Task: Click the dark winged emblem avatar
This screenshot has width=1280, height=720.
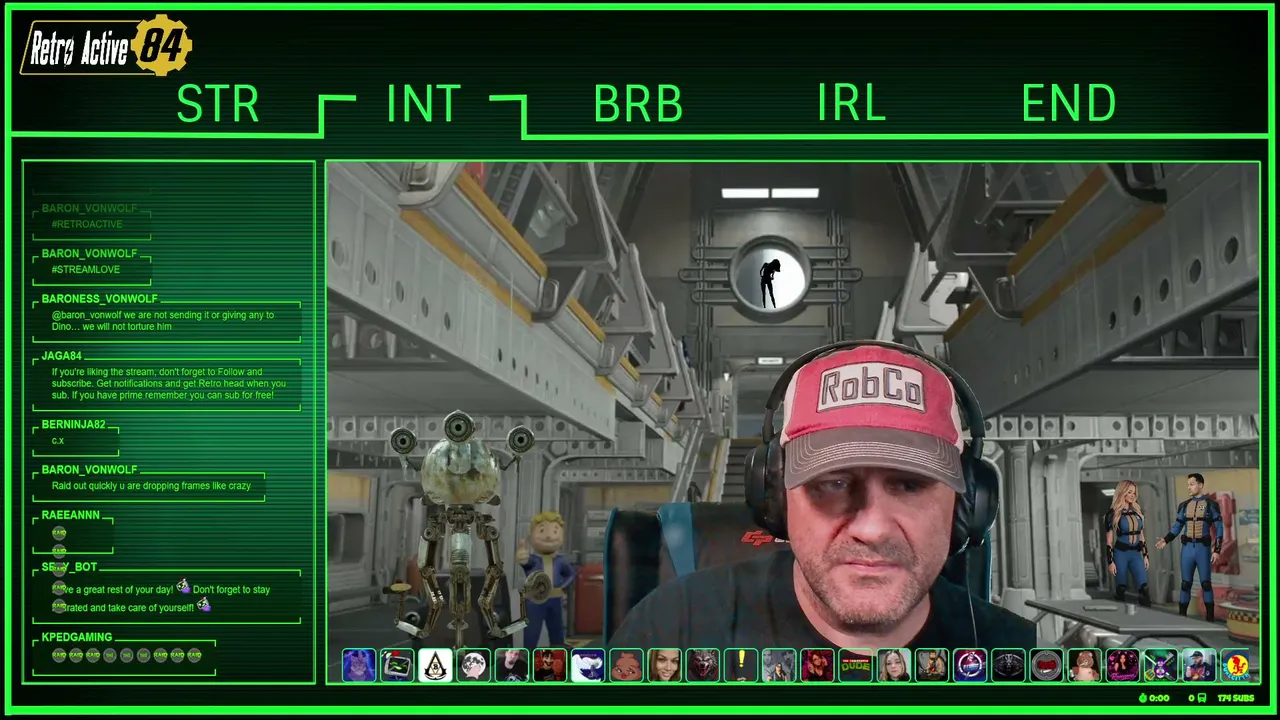Action: (1008, 665)
